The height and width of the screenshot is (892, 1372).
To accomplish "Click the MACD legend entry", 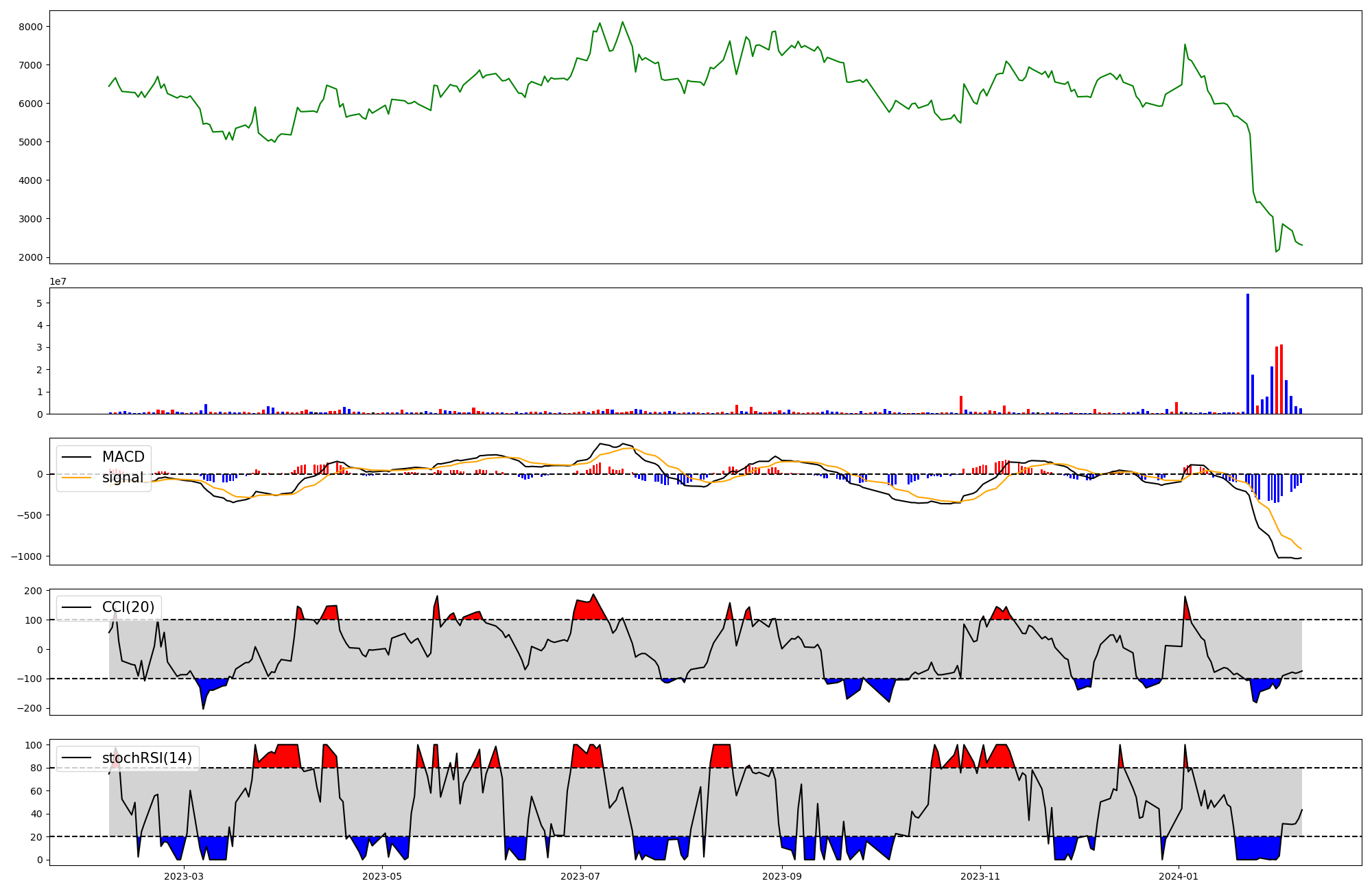I will click(x=123, y=457).
